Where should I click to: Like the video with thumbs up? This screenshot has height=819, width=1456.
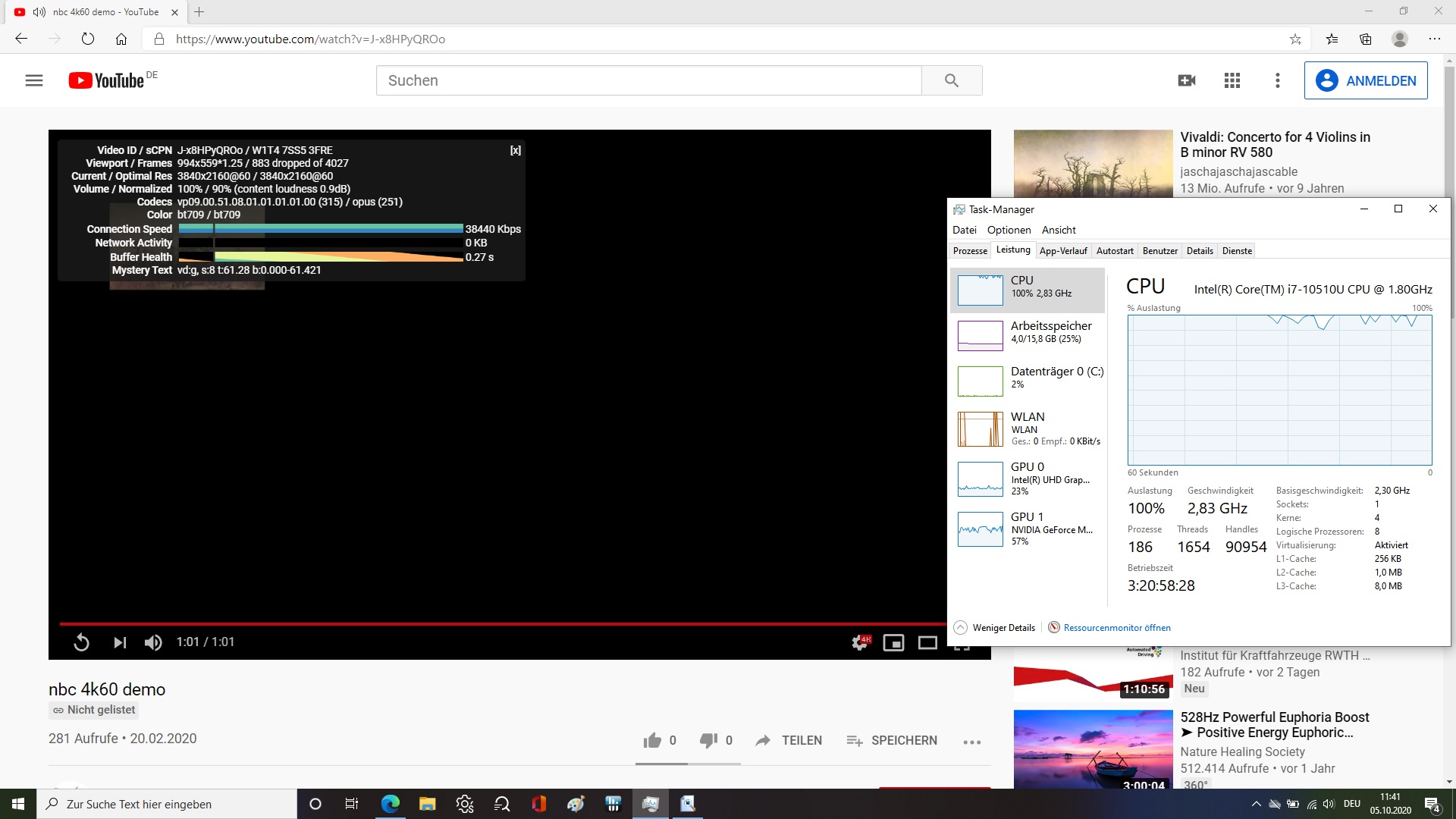coord(652,741)
